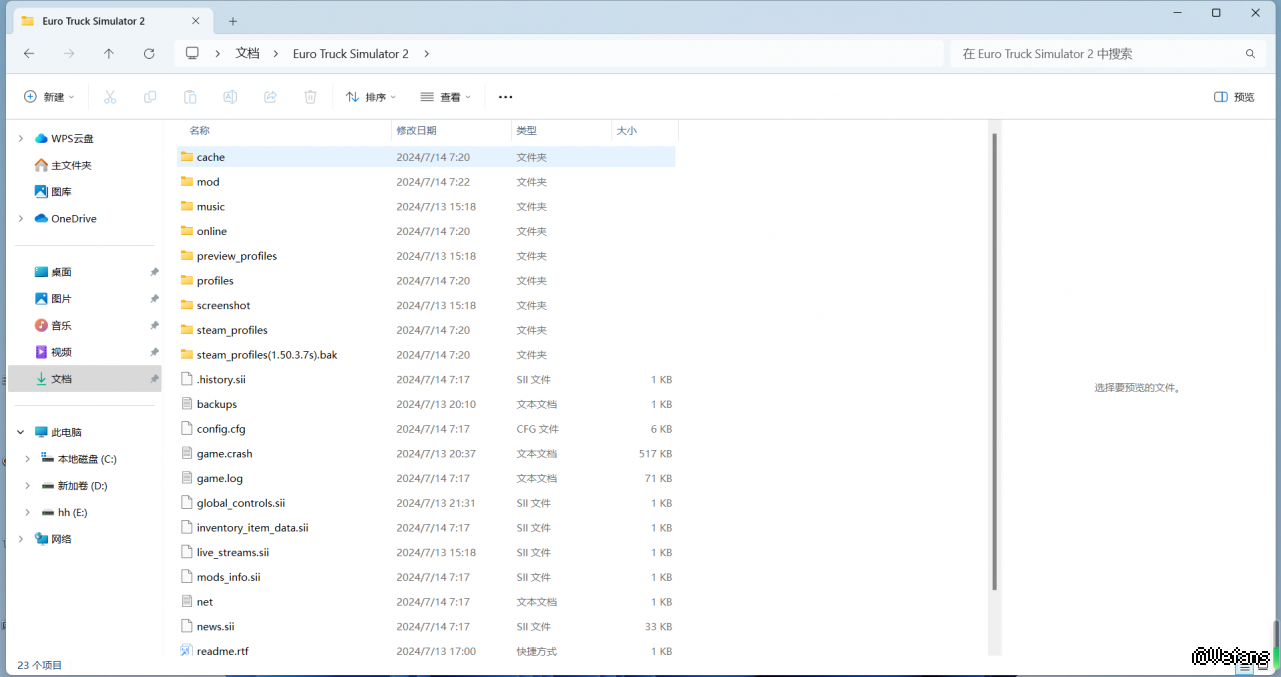Click the Cut scissors icon in toolbar
Image resolution: width=1281 pixels, height=677 pixels.
click(110, 97)
